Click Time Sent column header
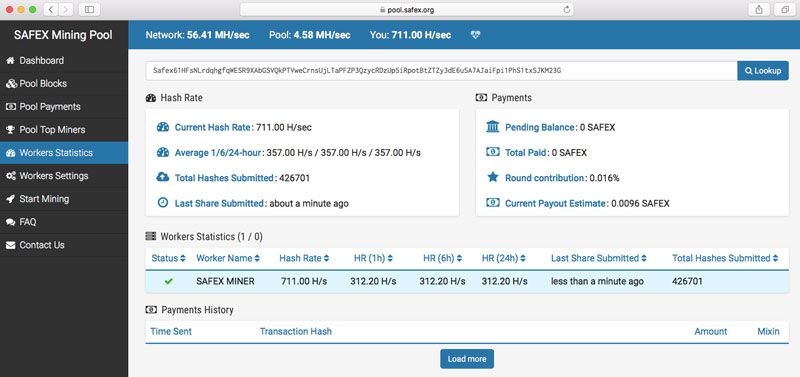 171,332
